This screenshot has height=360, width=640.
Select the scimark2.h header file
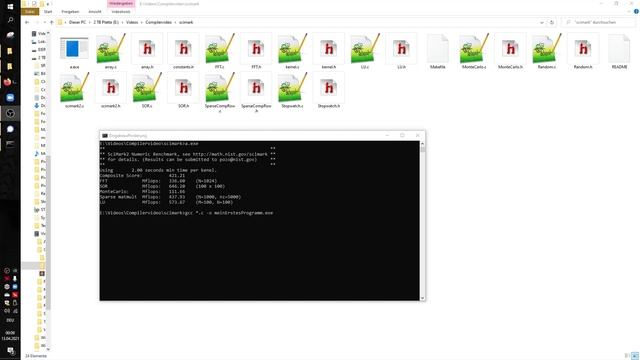click(111, 91)
